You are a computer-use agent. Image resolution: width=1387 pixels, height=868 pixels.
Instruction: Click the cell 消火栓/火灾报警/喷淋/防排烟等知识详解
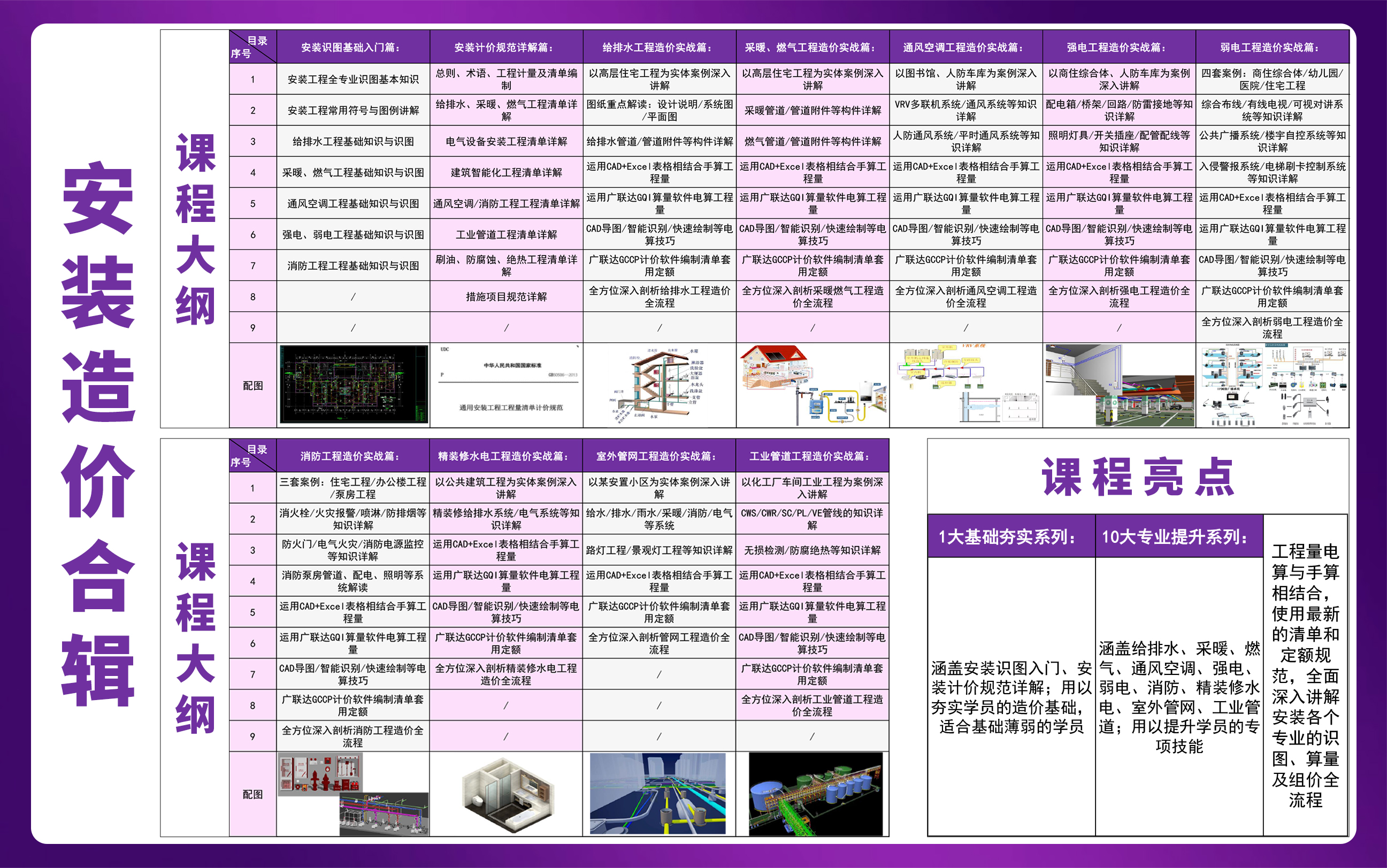coord(353,519)
